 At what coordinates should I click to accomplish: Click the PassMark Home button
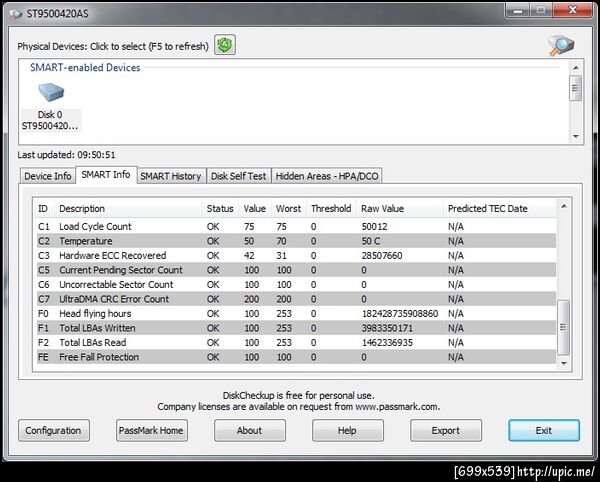(152, 430)
